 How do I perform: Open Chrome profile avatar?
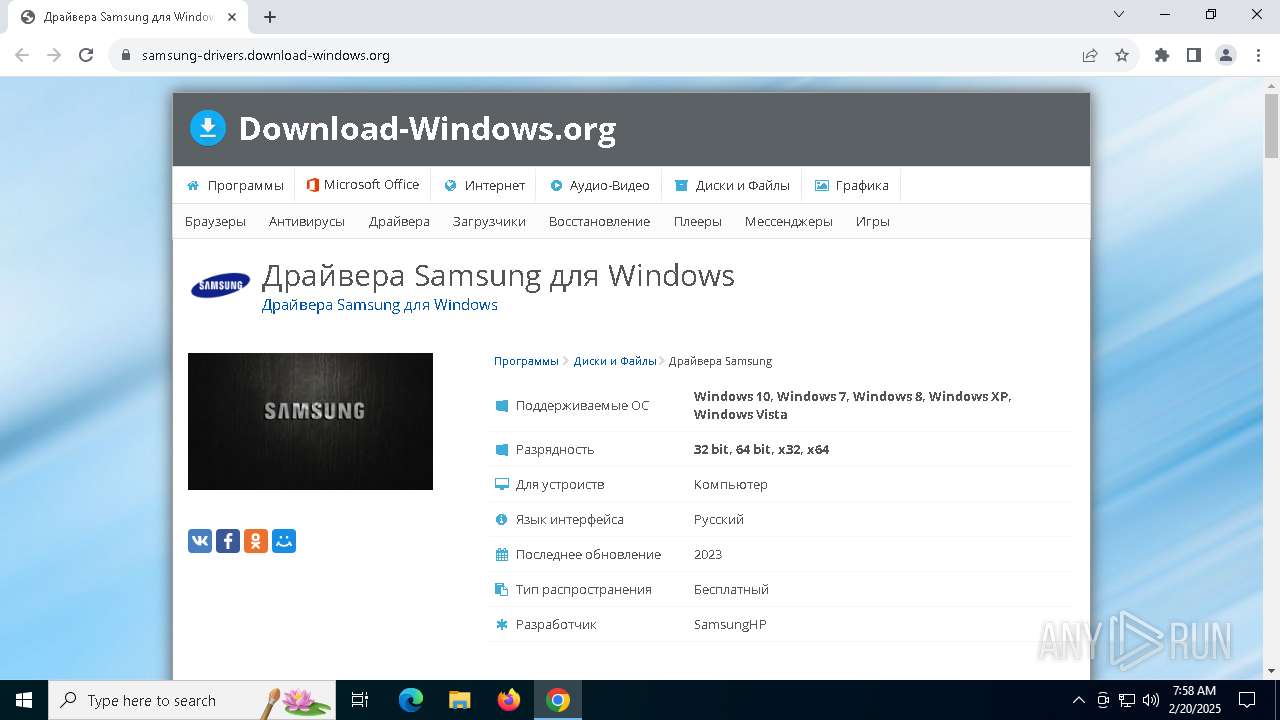pos(1226,55)
